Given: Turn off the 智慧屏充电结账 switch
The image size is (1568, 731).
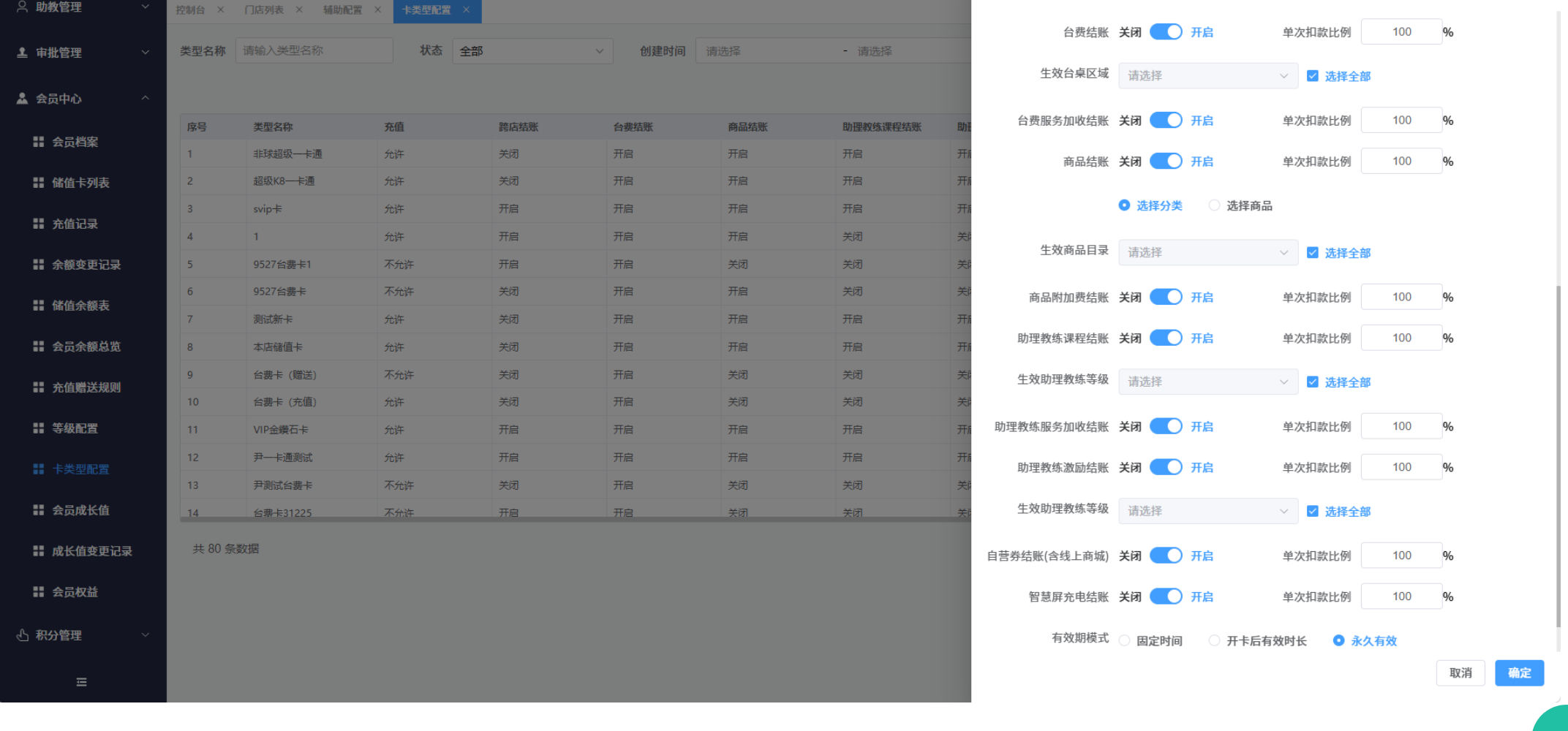Looking at the screenshot, I should 1166,597.
